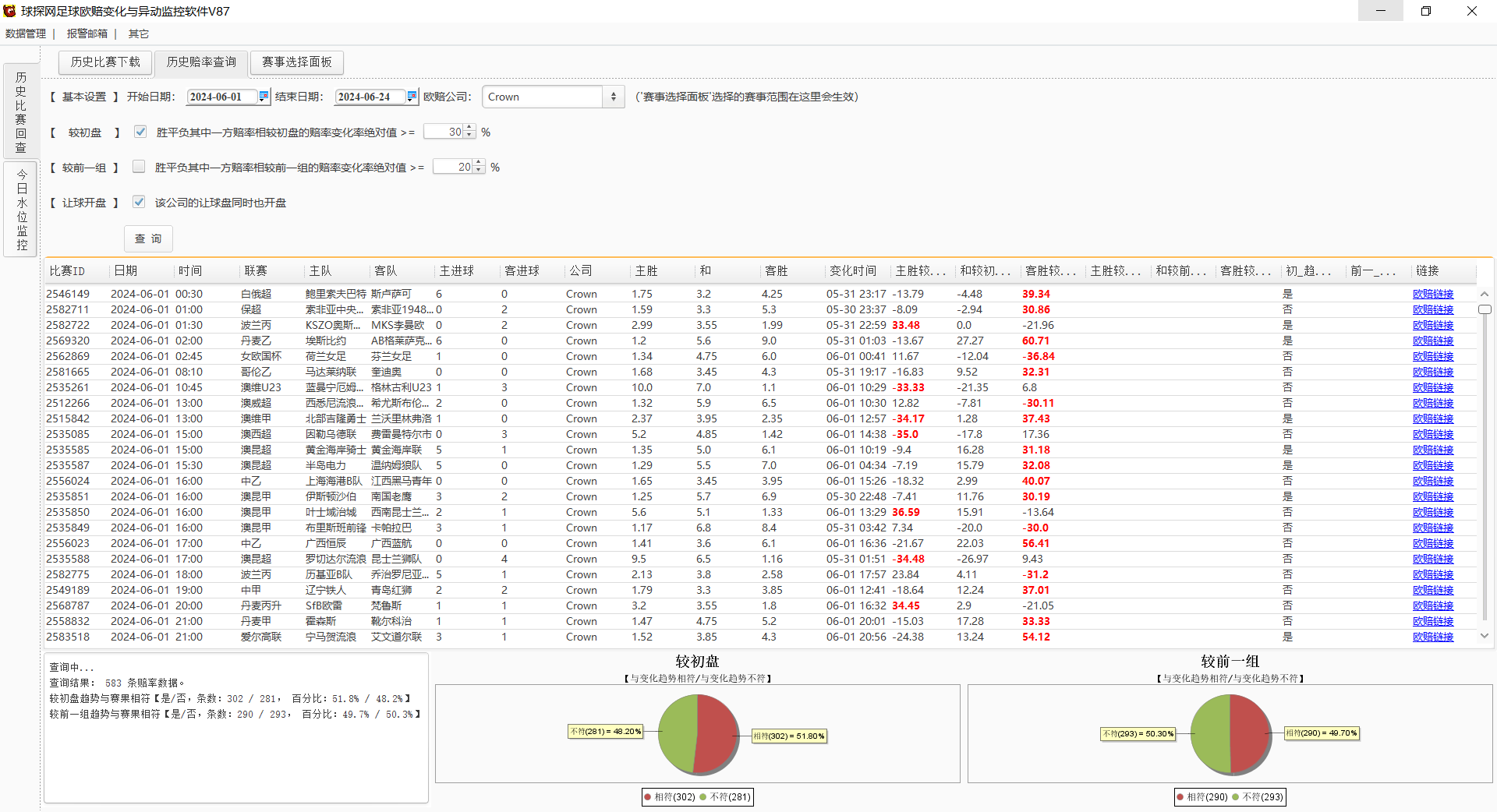
Task: Sort by the 主队 column header
Action: coord(337,270)
